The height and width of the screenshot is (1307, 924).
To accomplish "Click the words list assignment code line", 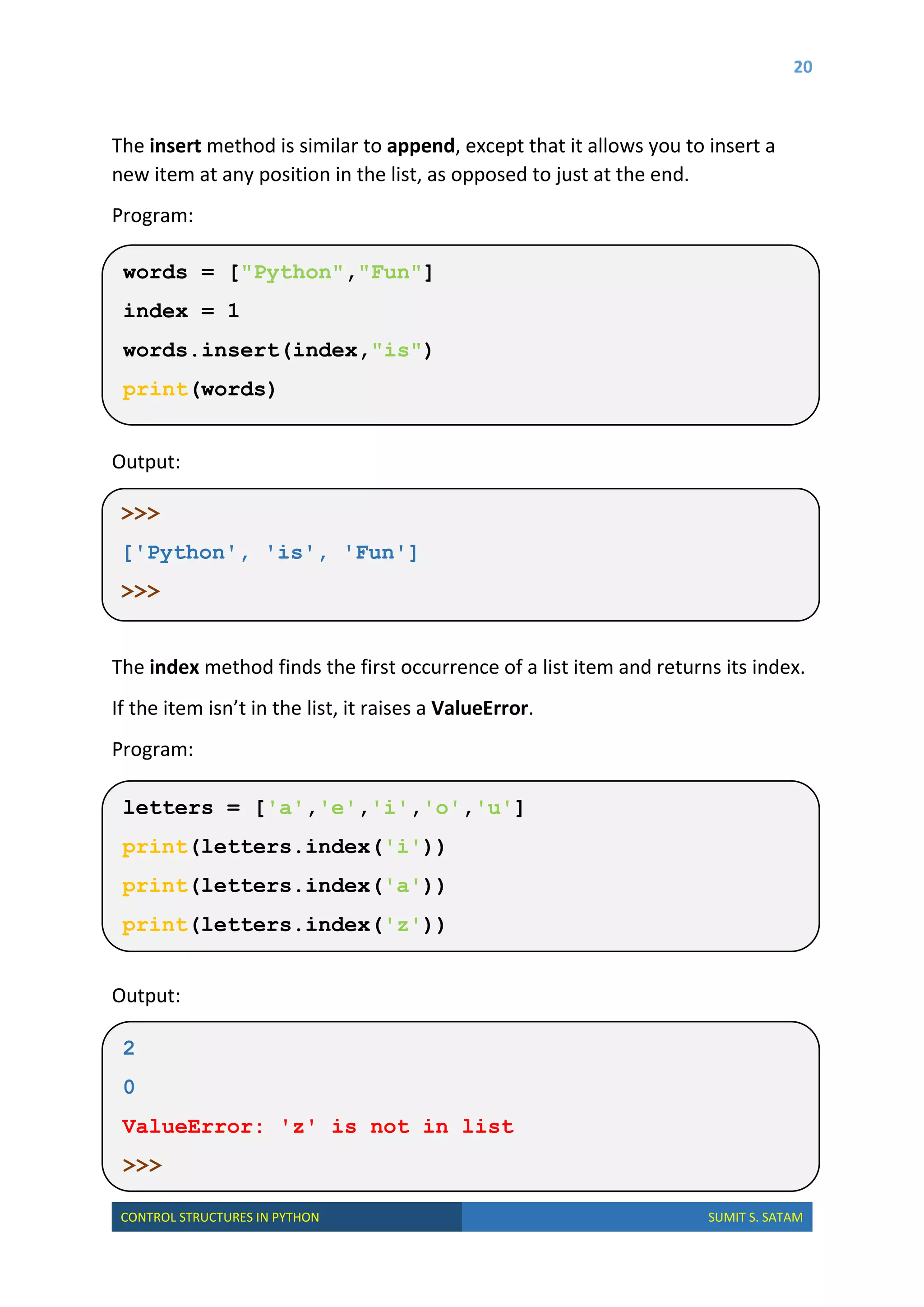I will (277, 273).
